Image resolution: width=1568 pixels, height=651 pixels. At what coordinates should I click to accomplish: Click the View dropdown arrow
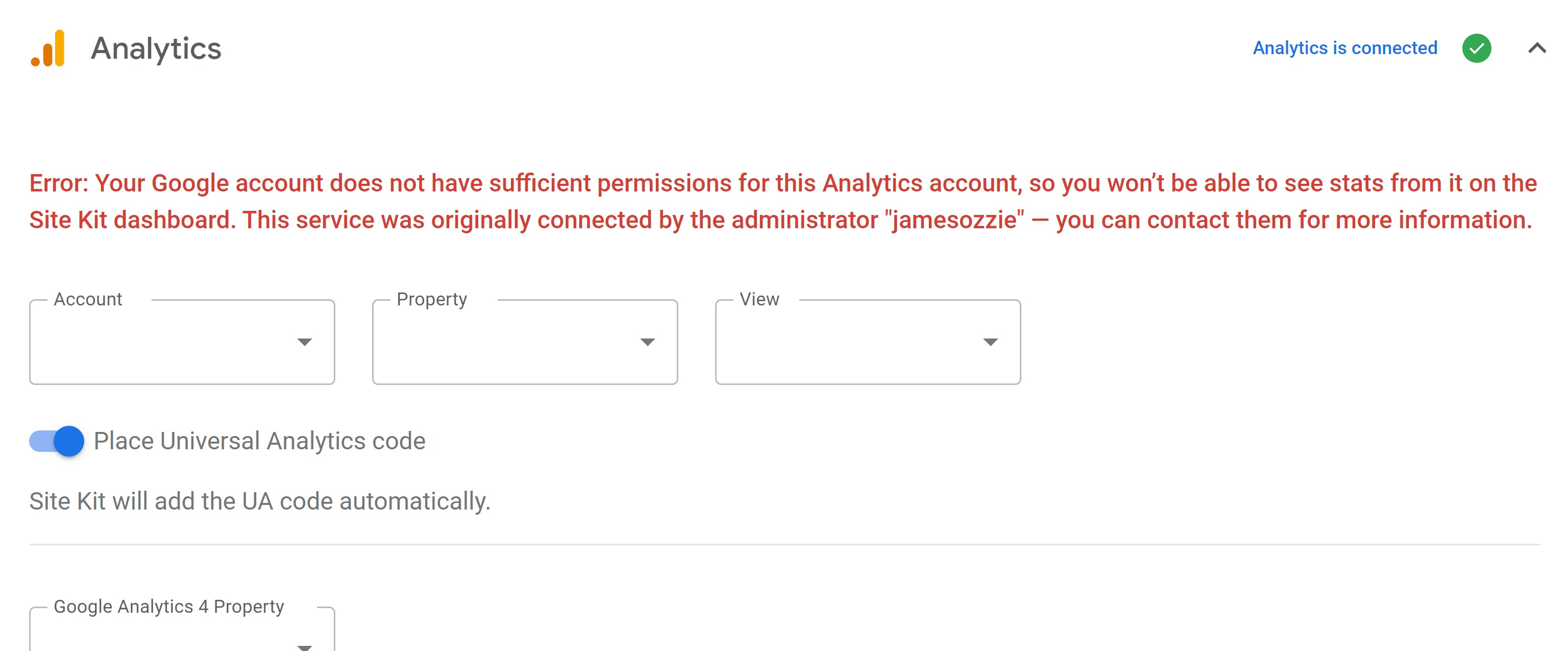click(x=991, y=342)
